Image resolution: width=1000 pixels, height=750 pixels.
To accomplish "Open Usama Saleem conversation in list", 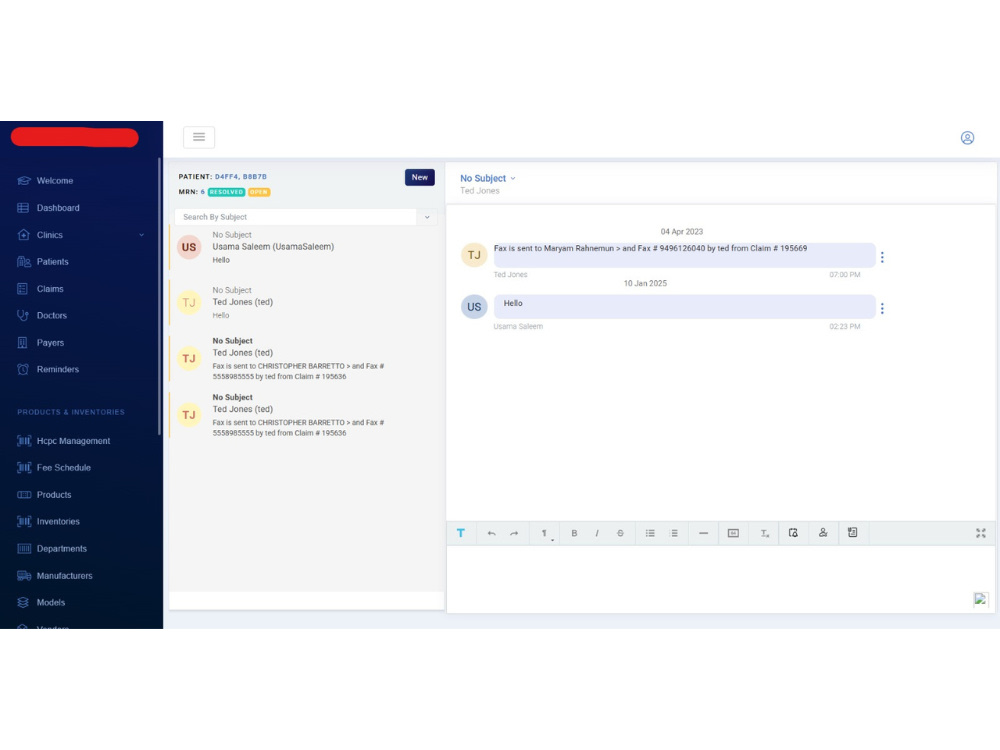I will point(304,247).
